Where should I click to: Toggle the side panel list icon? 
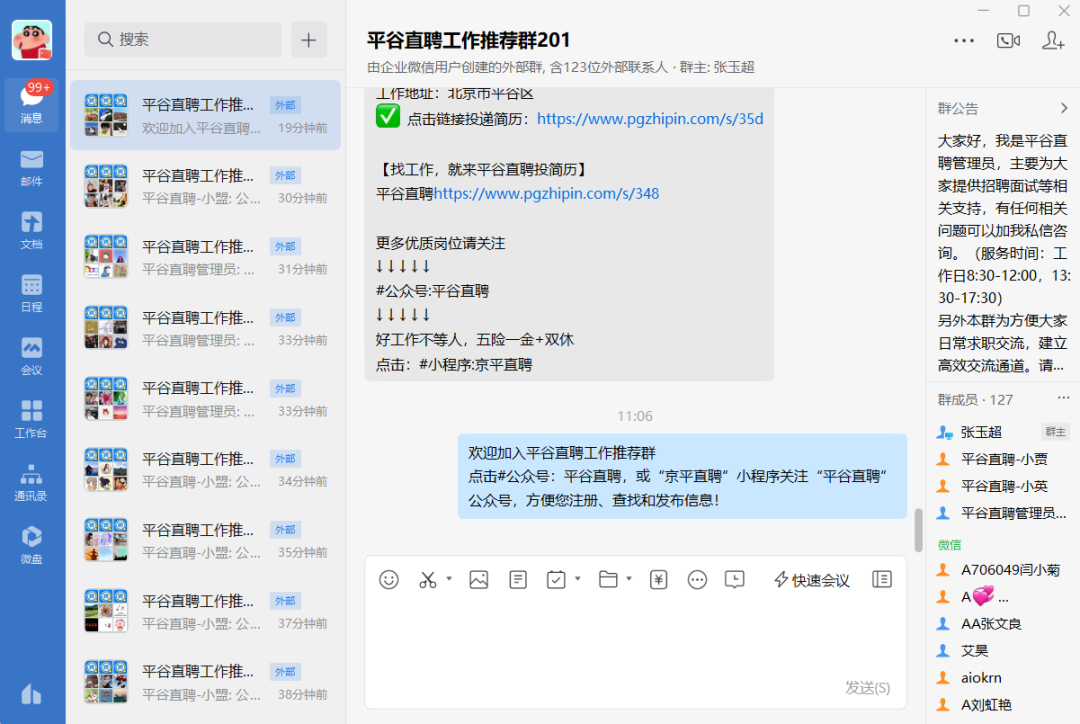pos(882,579)
